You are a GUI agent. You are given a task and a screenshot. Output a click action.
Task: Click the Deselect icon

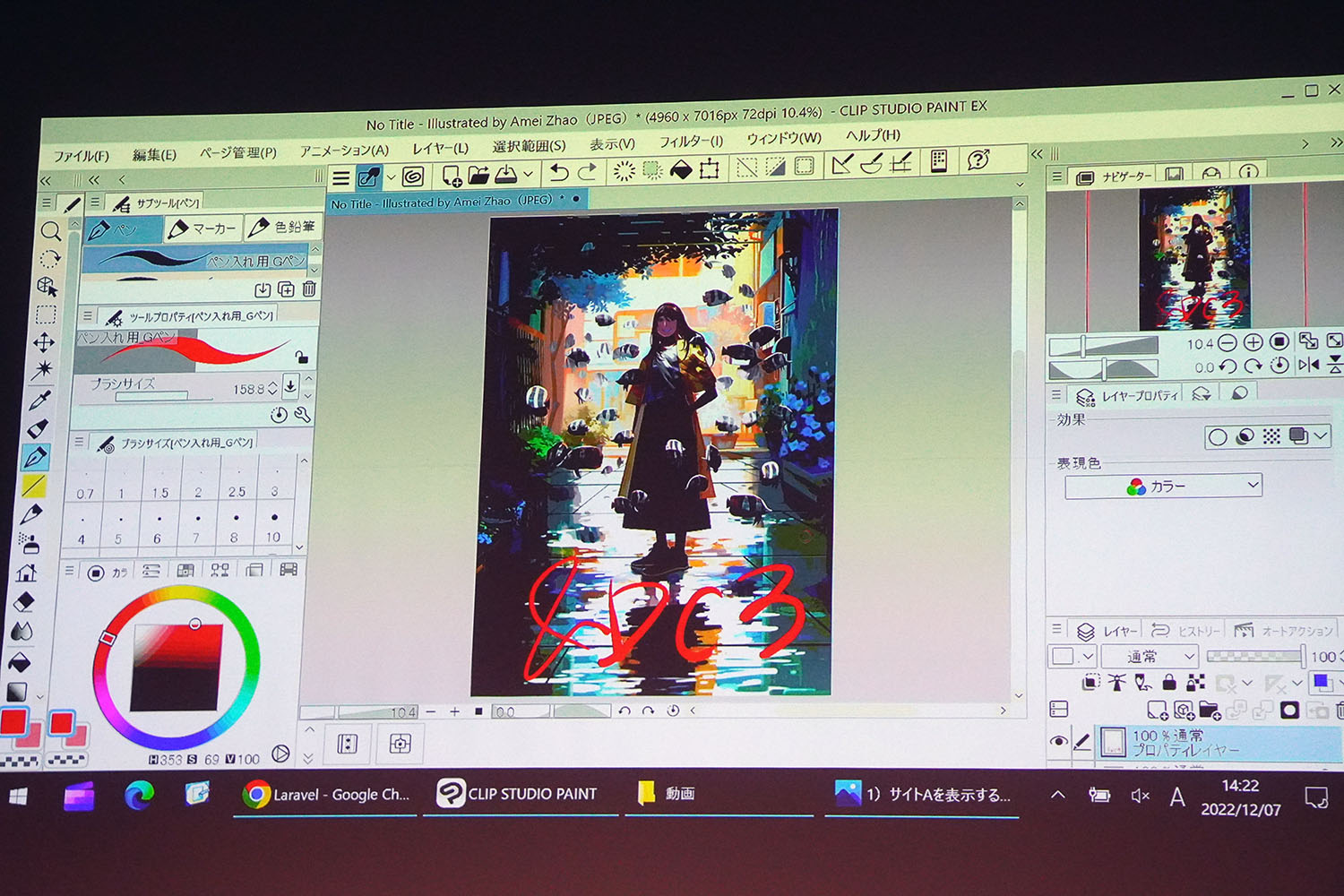746,167
